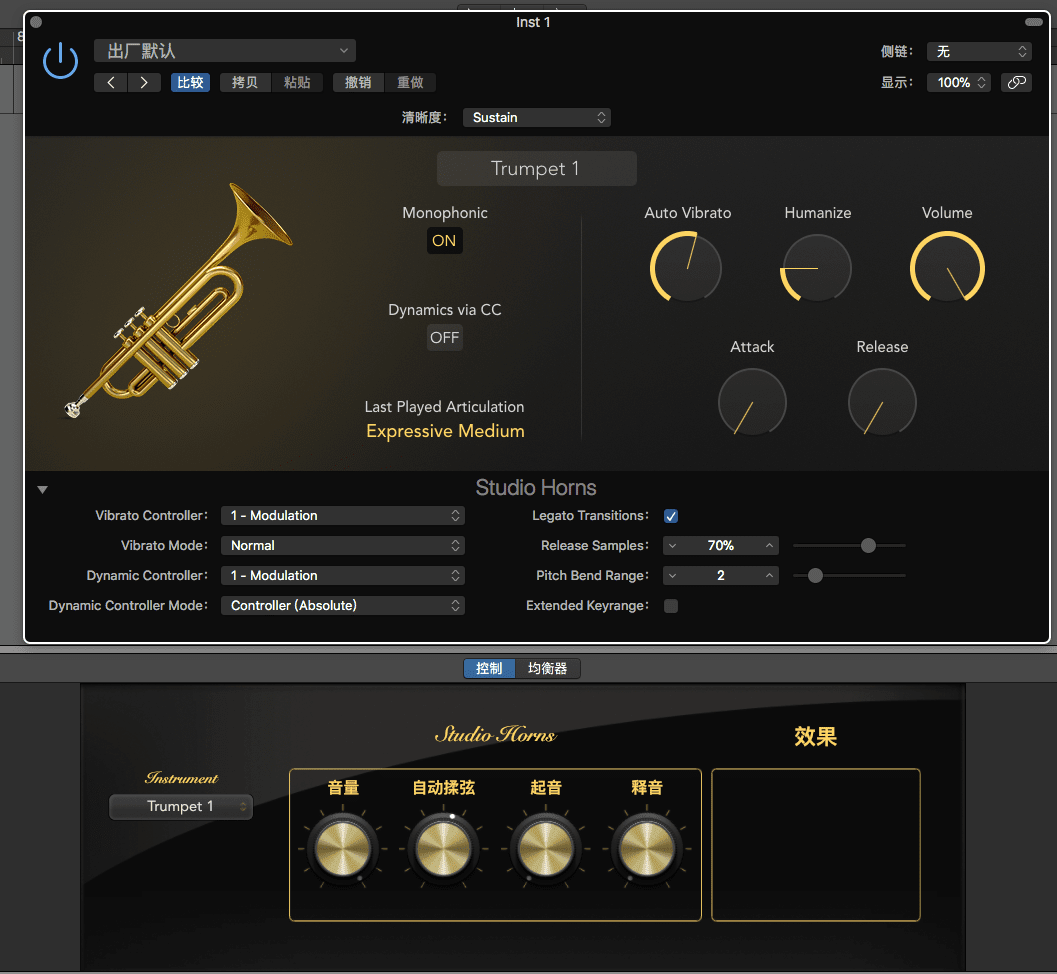Image resolution: width=1057 pixels, height=974 pixels.
Task: Open the 清晰度 Sustain dropdown
Action: 537,117
